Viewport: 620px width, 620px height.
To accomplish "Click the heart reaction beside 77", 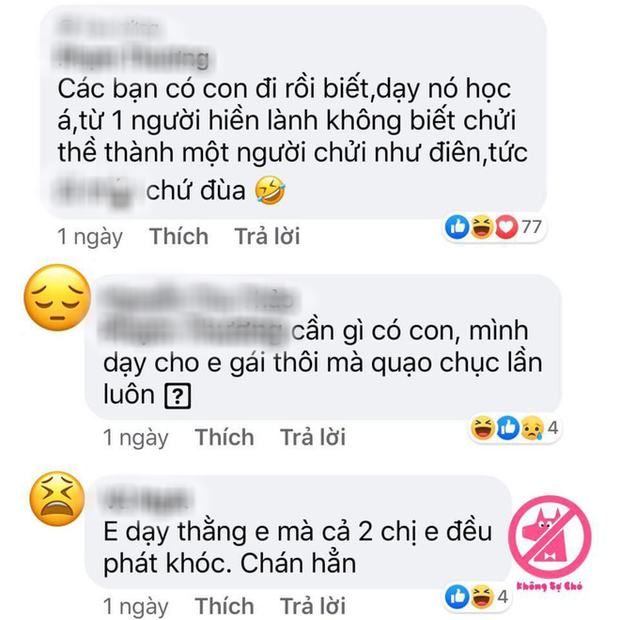I will coord(507,227).
